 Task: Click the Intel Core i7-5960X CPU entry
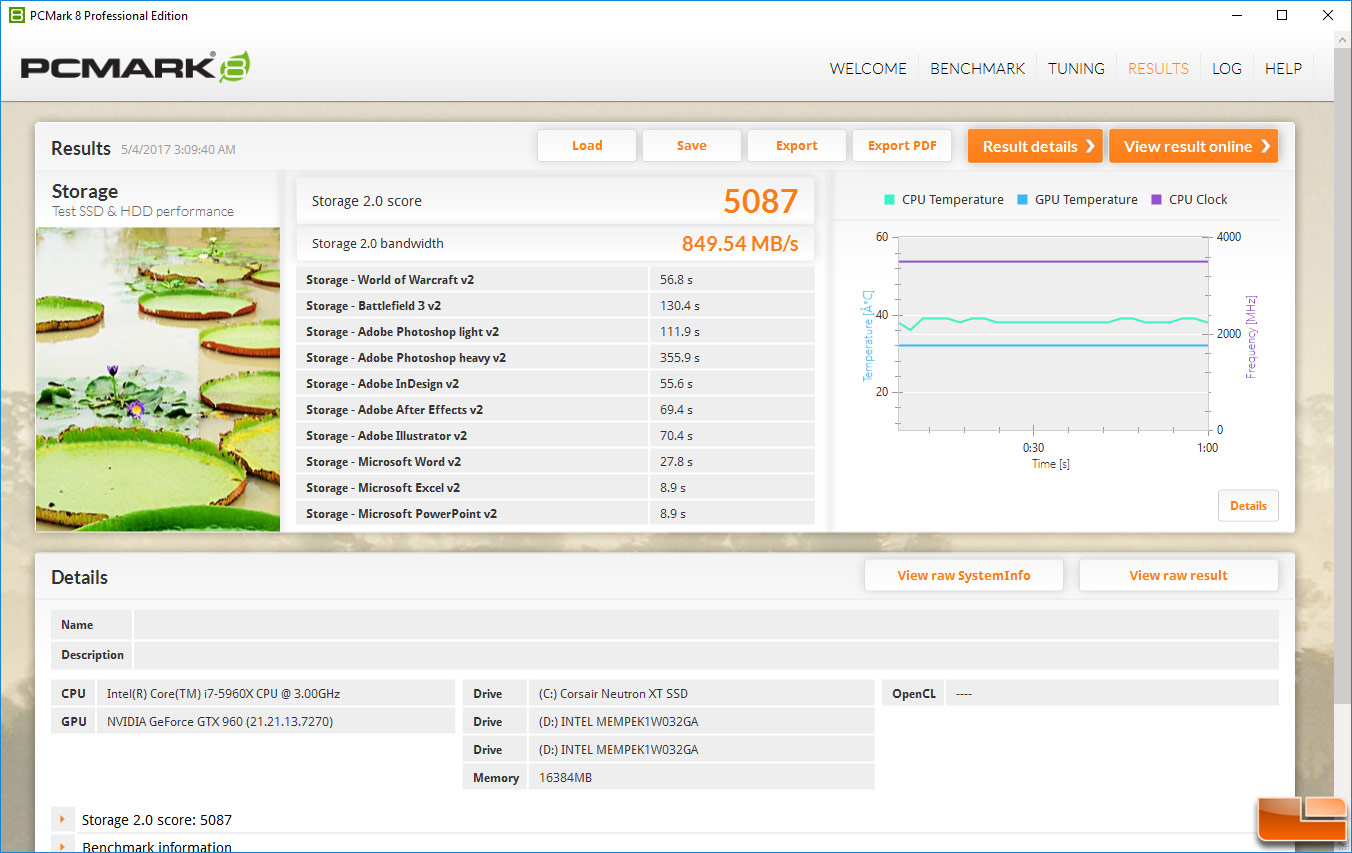(275, 693)
